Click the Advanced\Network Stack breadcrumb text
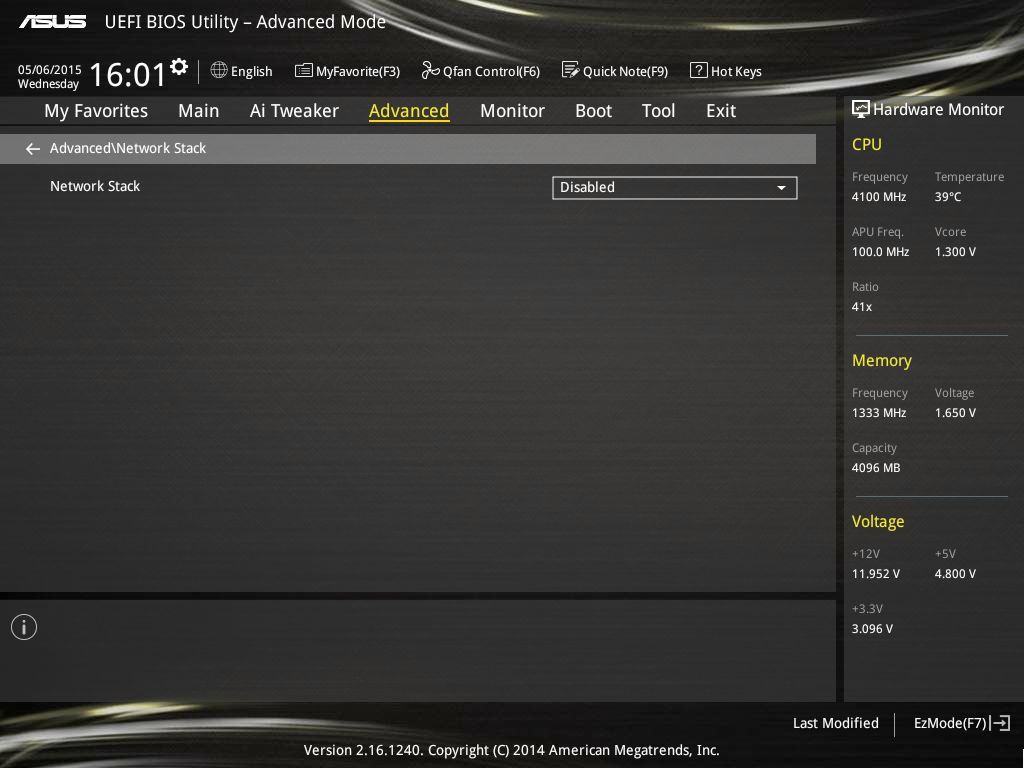1024x768 pixels. click(128, 148)
